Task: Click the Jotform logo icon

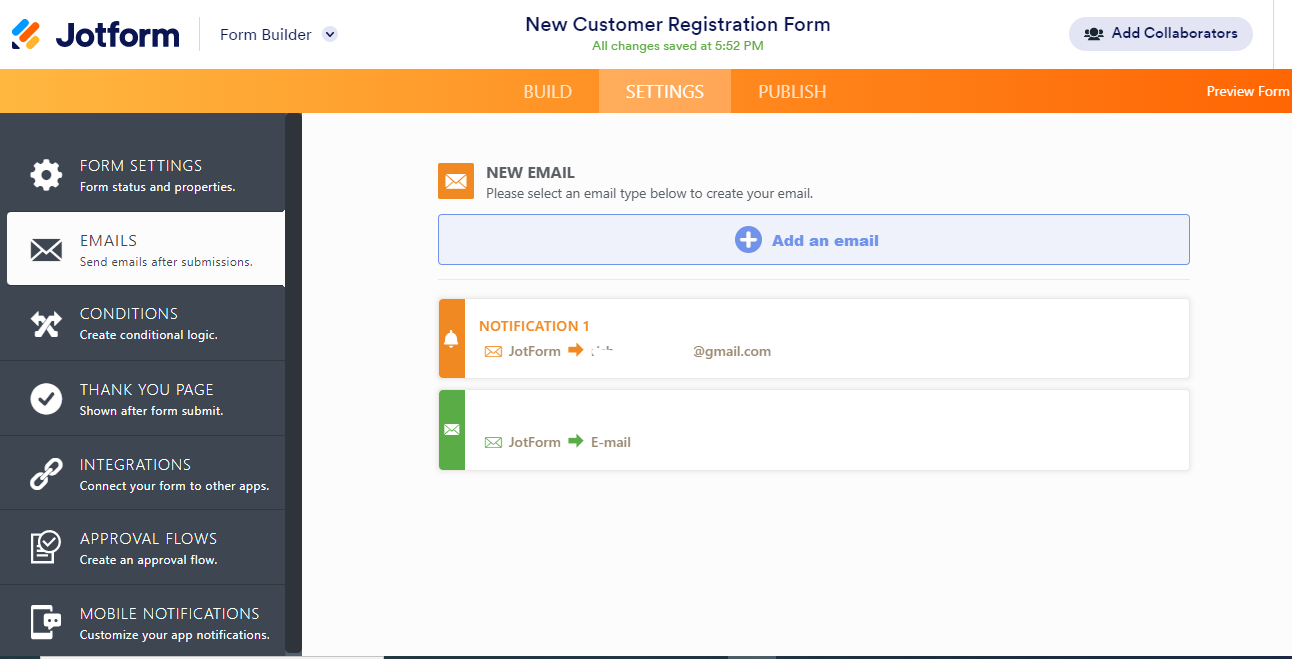Action: (x=26, y=34)
